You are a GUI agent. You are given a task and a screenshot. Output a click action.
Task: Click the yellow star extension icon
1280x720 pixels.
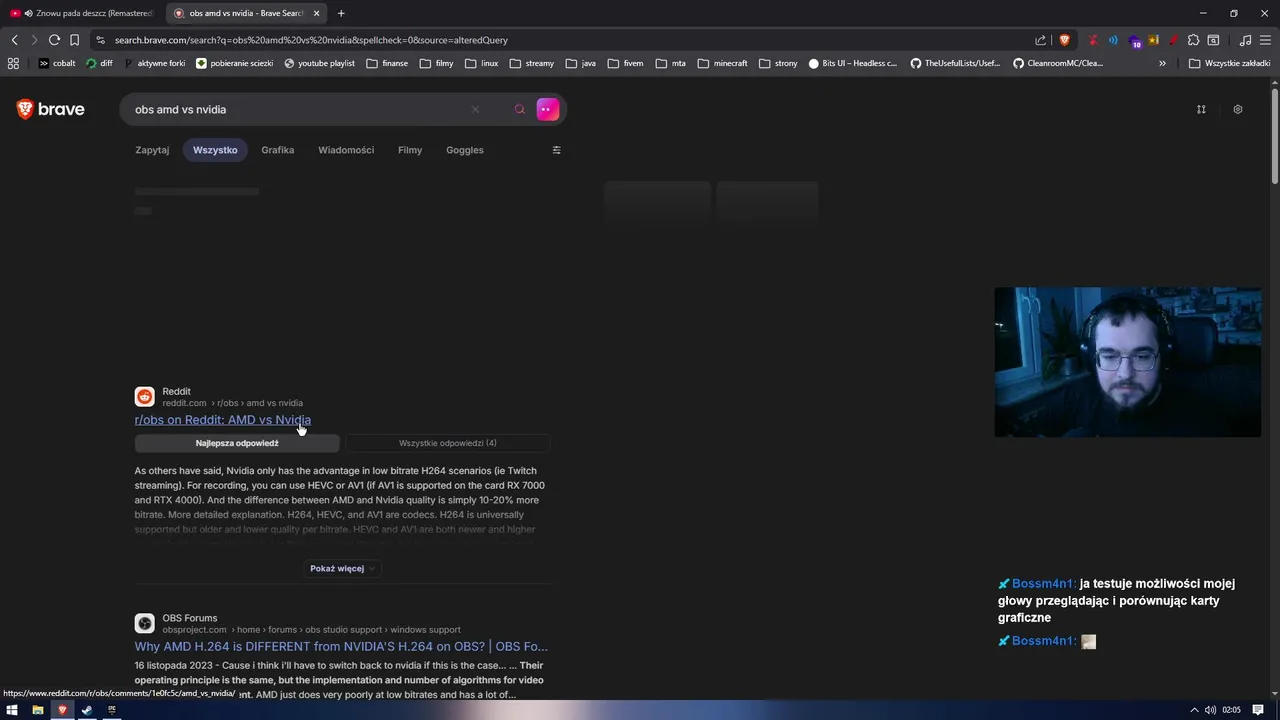1153,40
